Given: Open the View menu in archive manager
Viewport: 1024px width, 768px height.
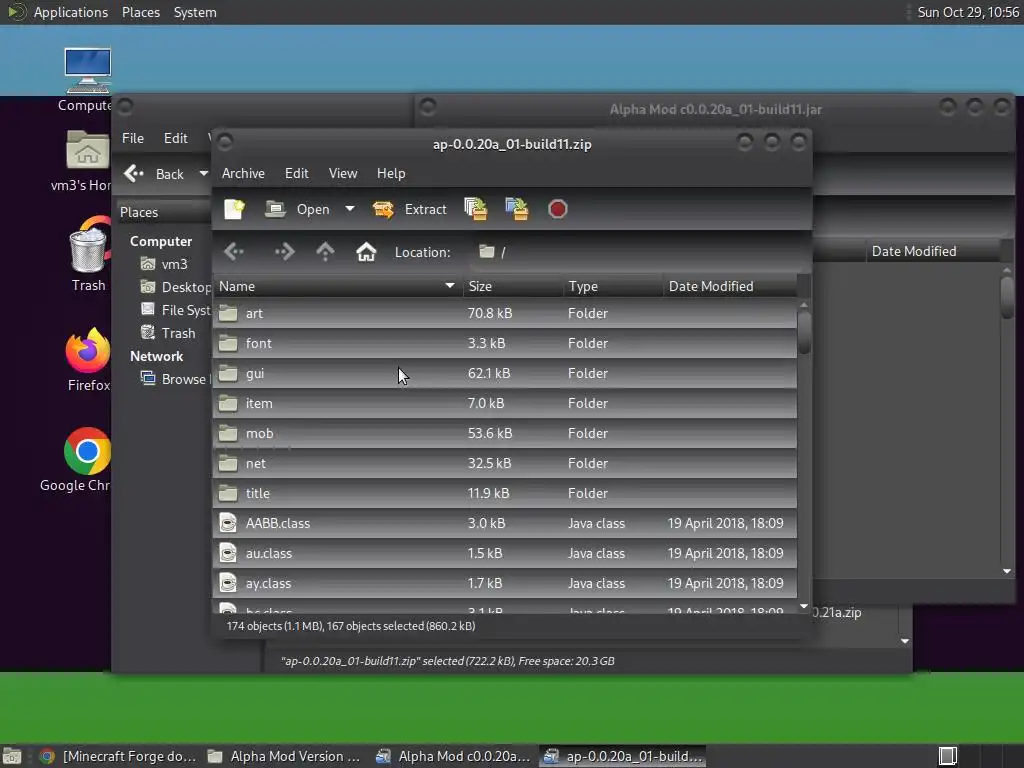Looking at the screenshot, I should 343,173.
